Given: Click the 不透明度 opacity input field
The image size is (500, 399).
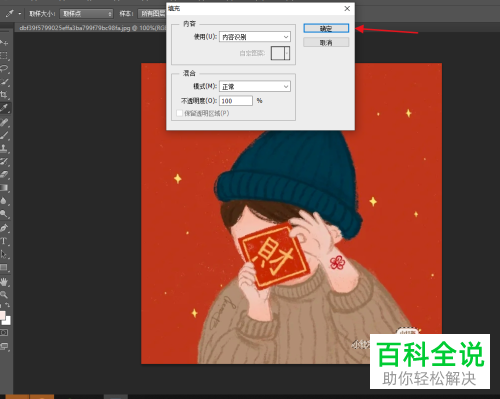Looking at the screenshot, I should coord(236,101).
